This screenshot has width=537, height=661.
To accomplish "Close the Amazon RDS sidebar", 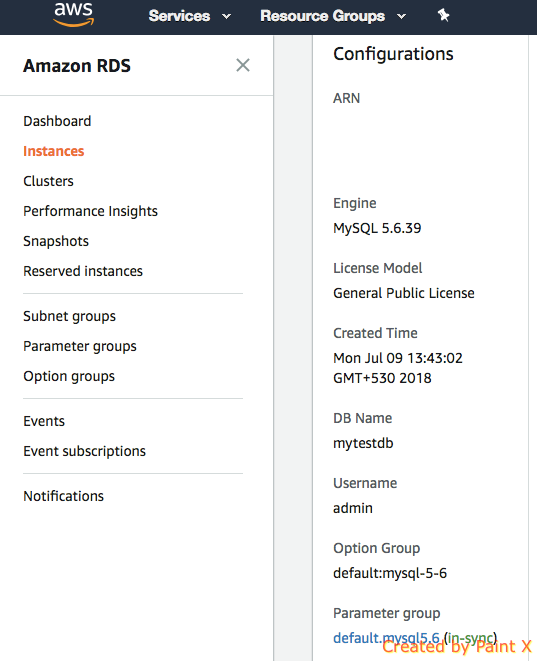I will [243, 65].
